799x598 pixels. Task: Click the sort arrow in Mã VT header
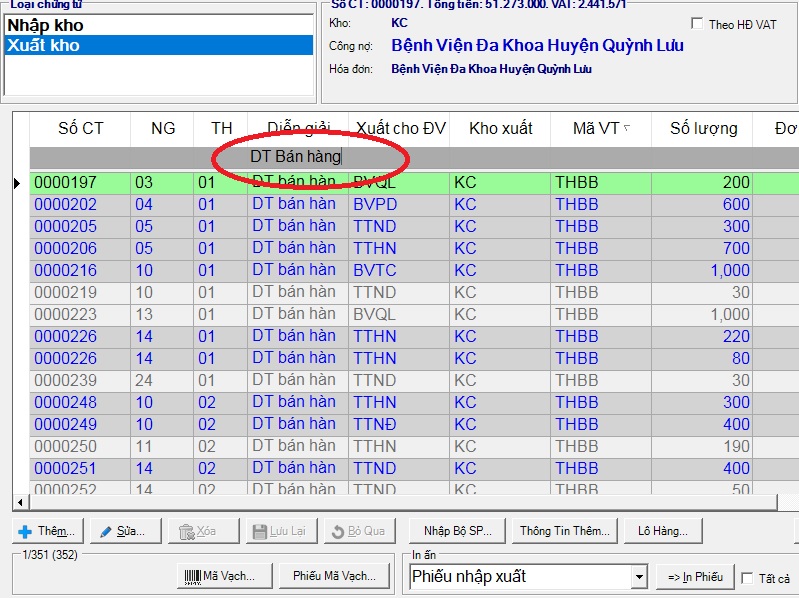tap(627, 128)
